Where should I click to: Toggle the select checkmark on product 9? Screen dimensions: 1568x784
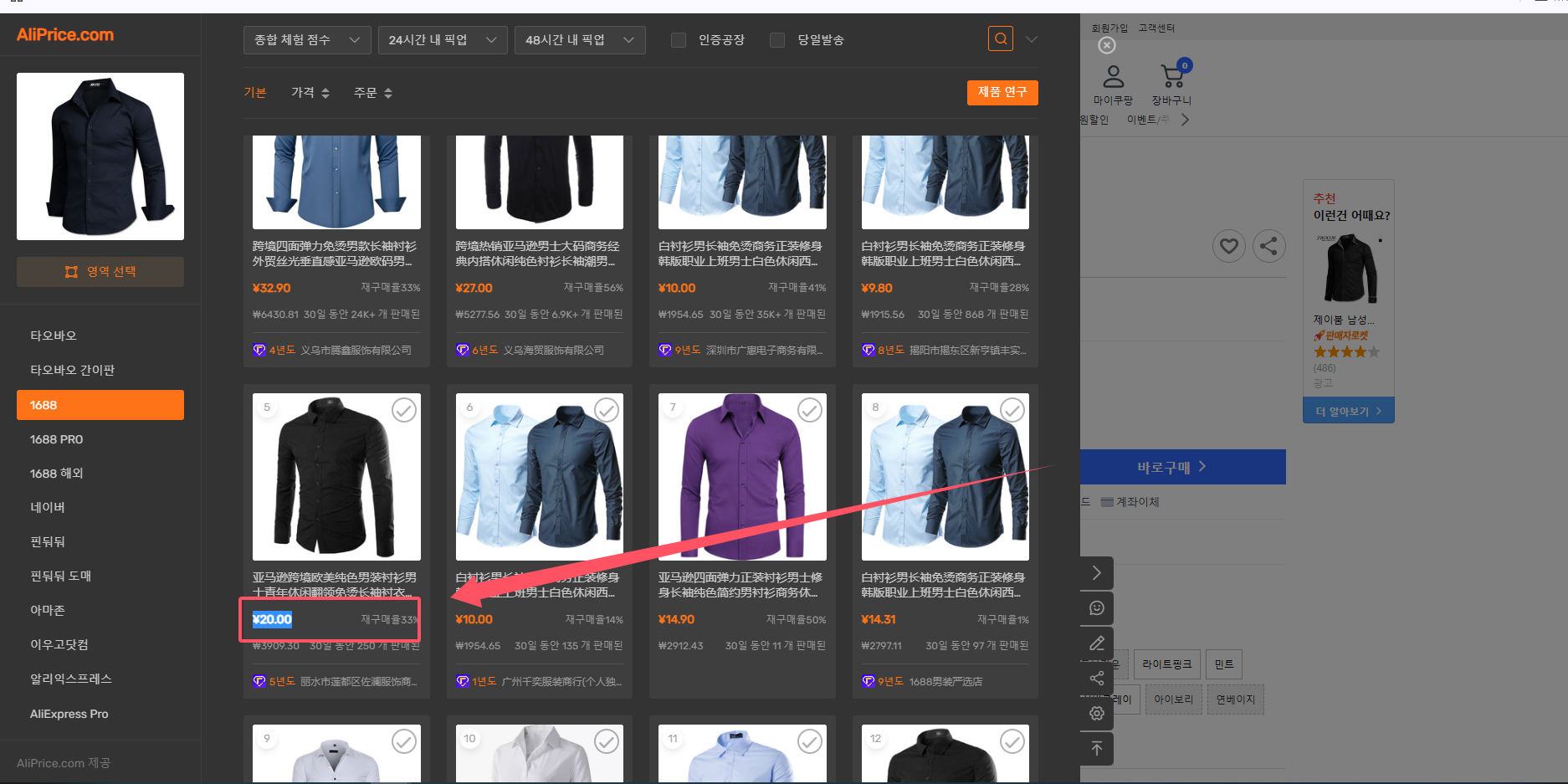pos(404,741)
